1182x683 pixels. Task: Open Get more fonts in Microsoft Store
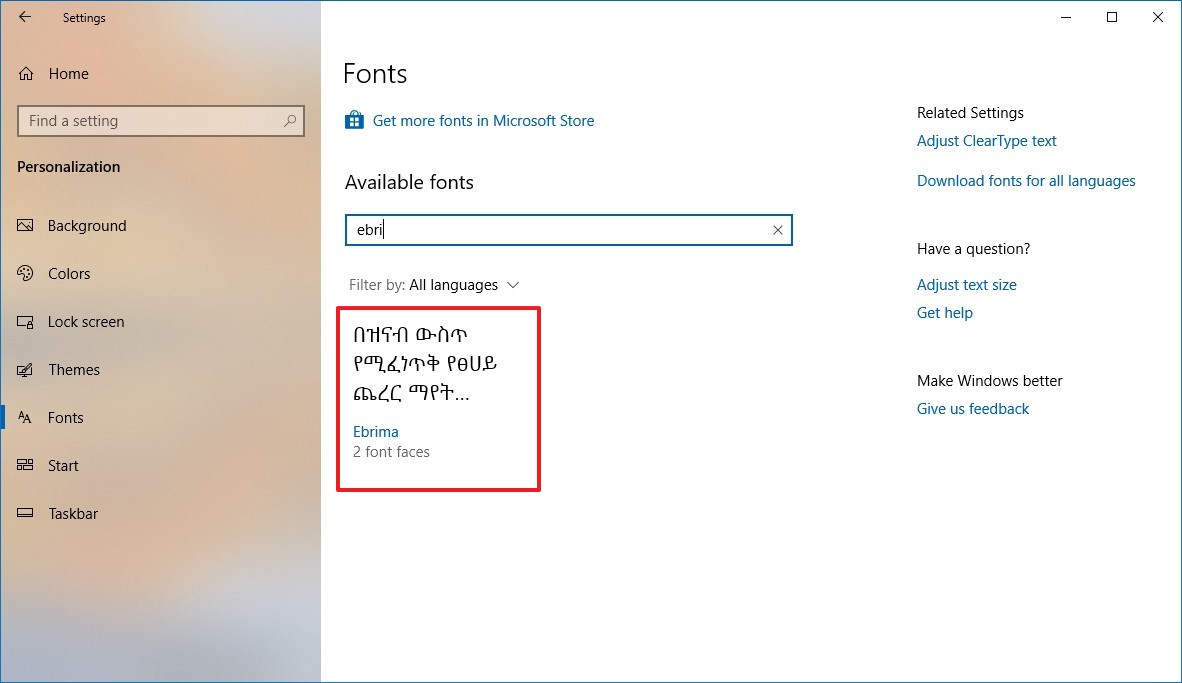click(483, 121)
